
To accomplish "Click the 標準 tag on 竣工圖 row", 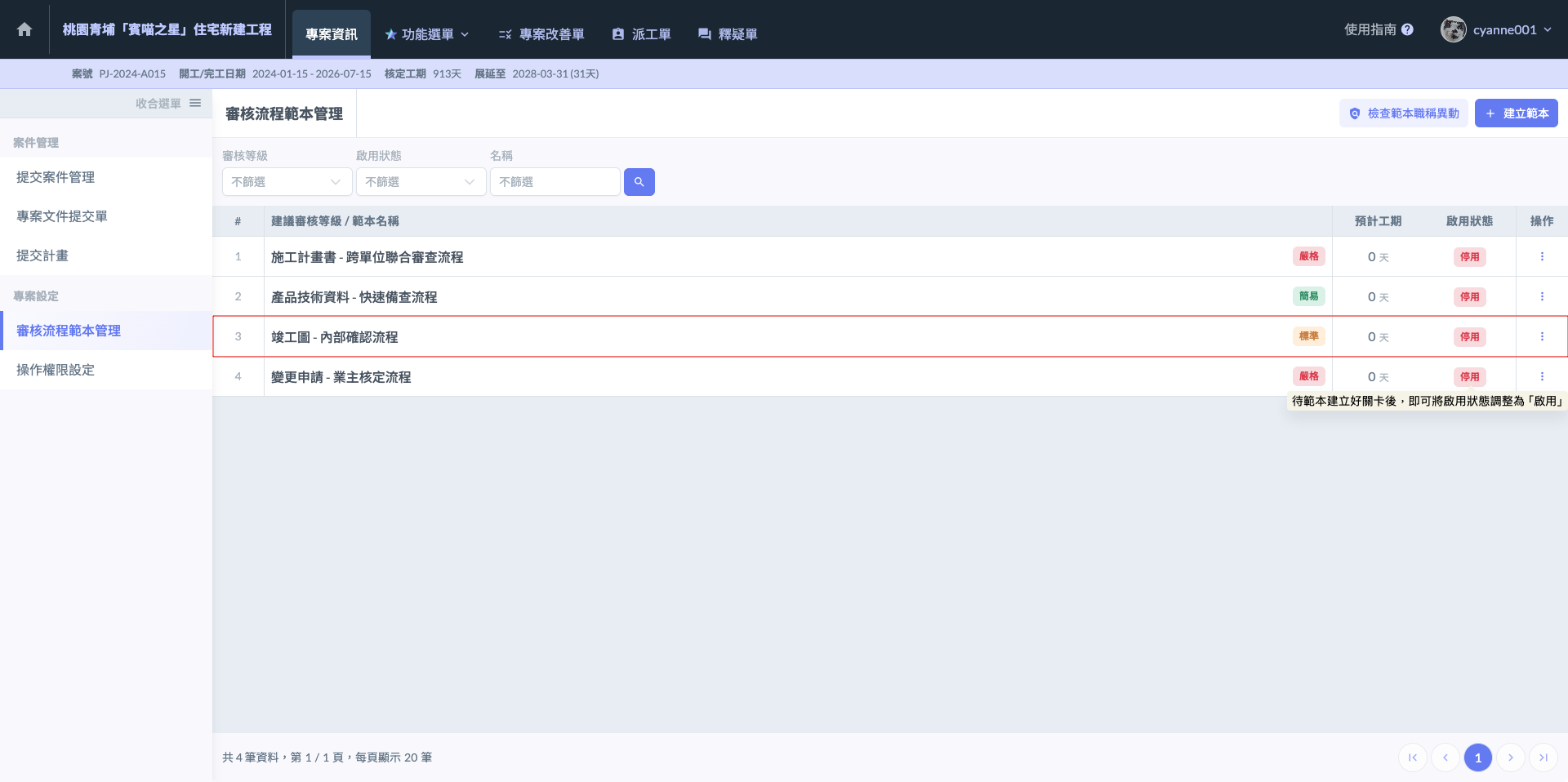I will click(1309, 336).
